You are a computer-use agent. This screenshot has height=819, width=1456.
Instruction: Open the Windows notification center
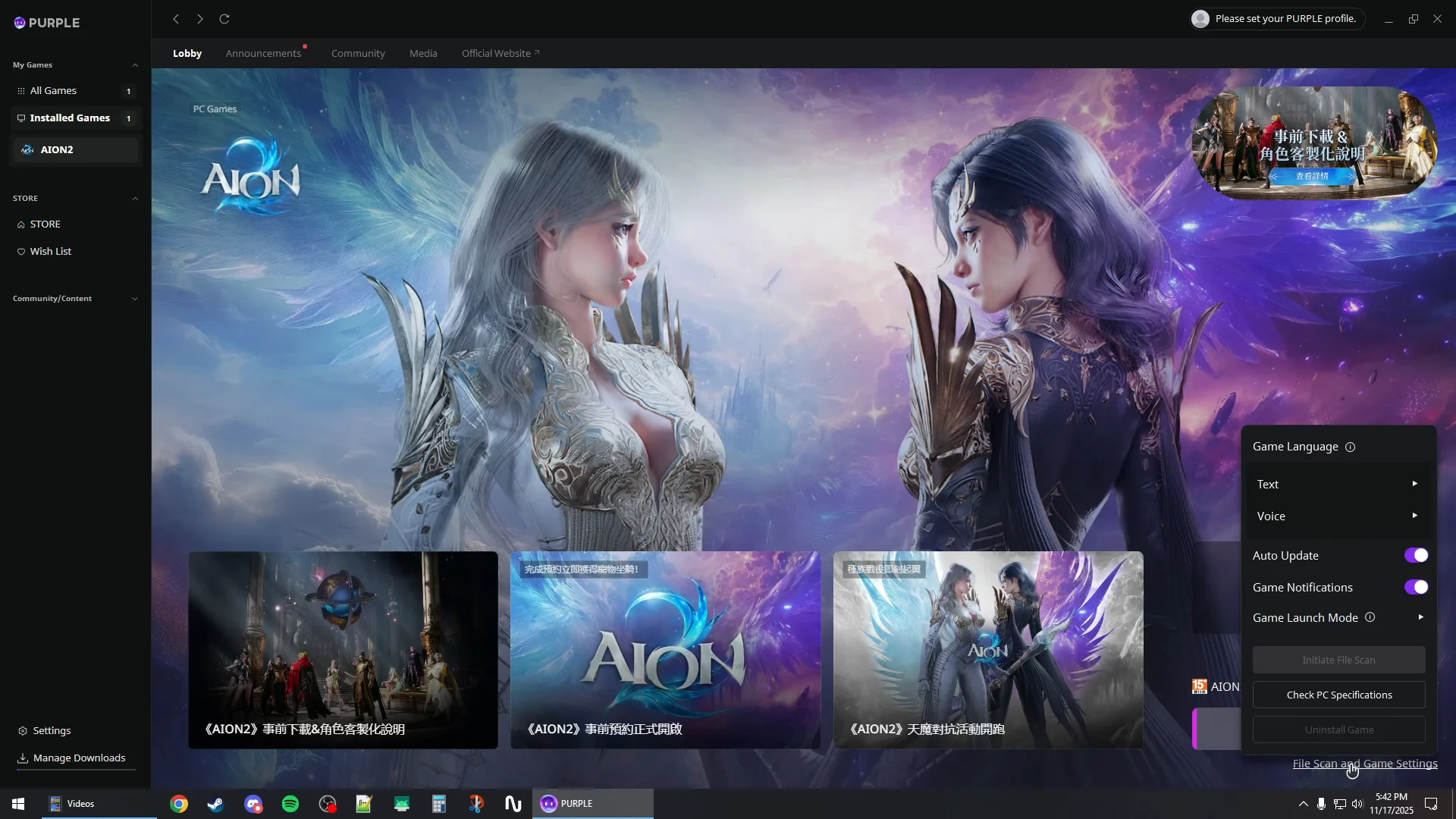pos(1432,804)
